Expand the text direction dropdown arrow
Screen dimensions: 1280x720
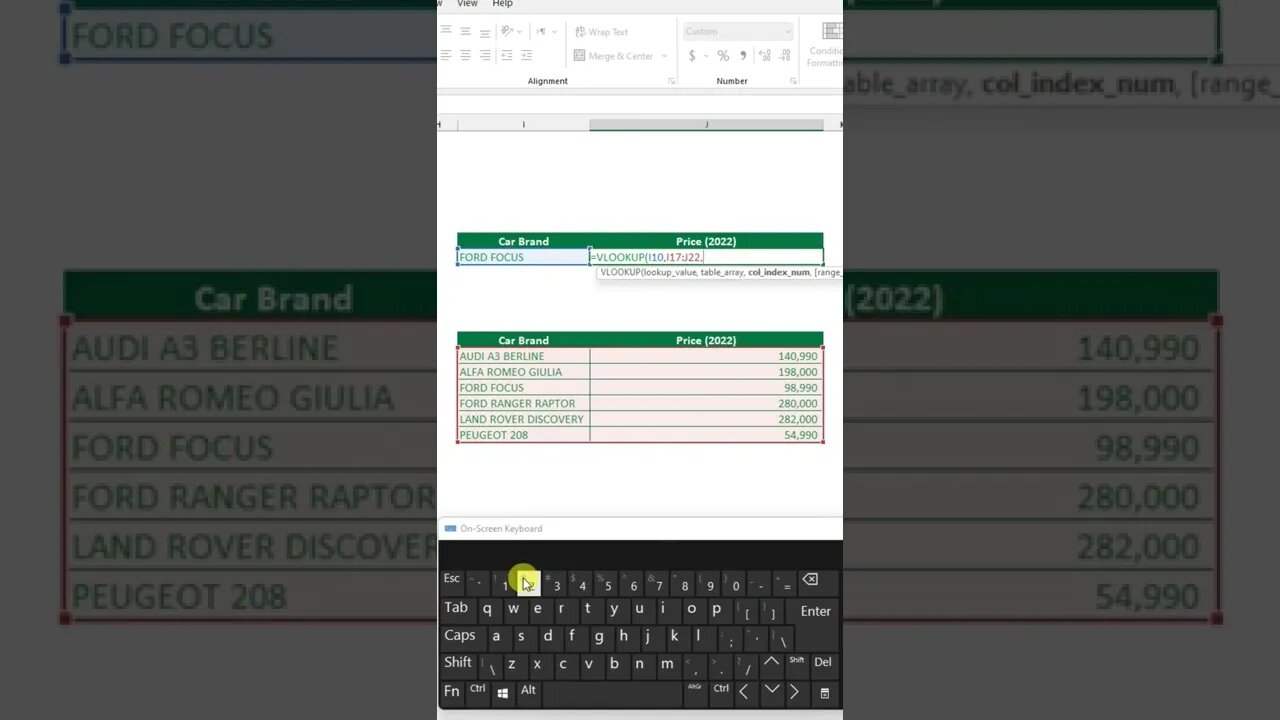tap(554, 32)
